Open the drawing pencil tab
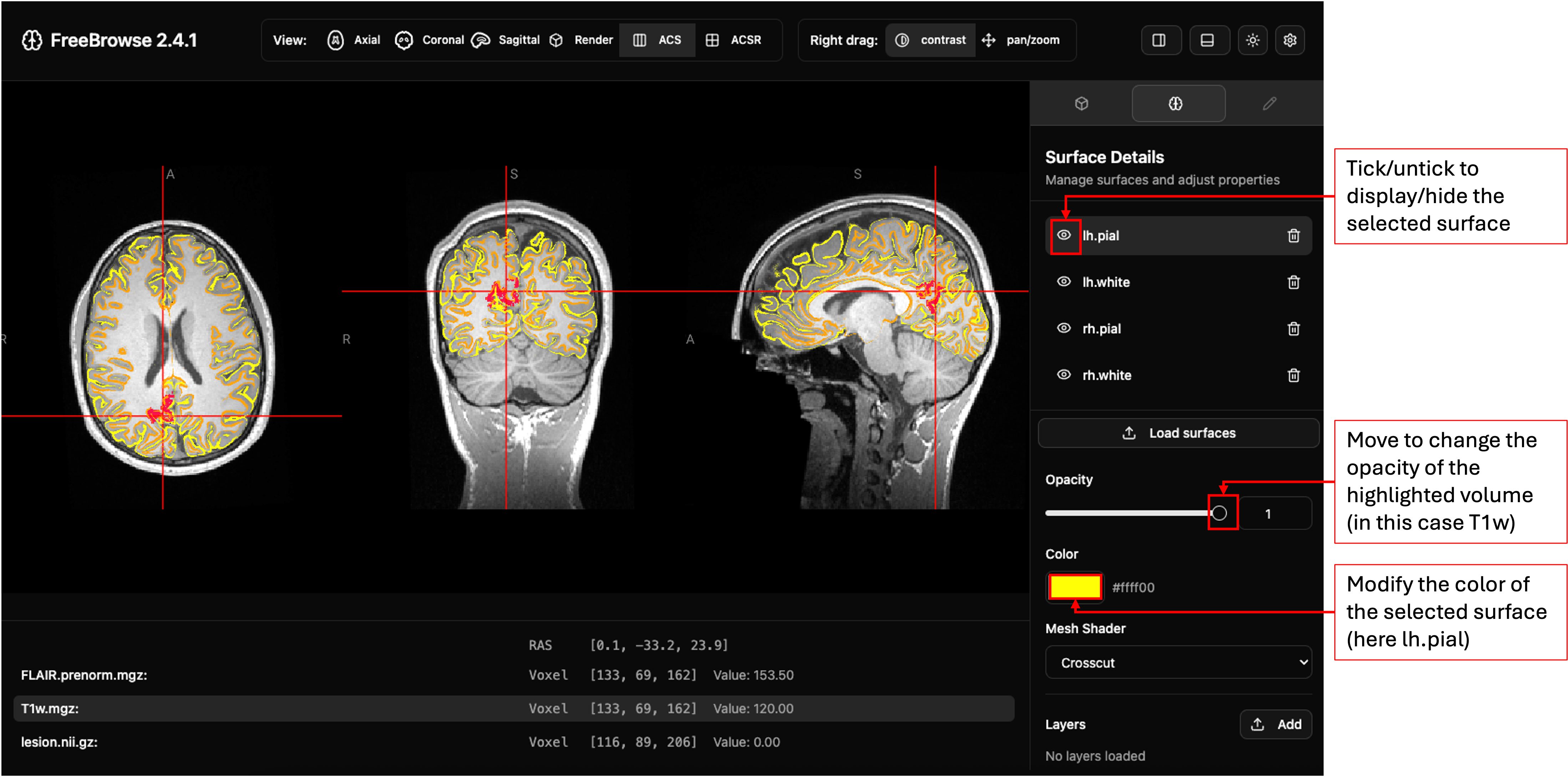Screen dimensions: 1568x777 click(1269, 104)
